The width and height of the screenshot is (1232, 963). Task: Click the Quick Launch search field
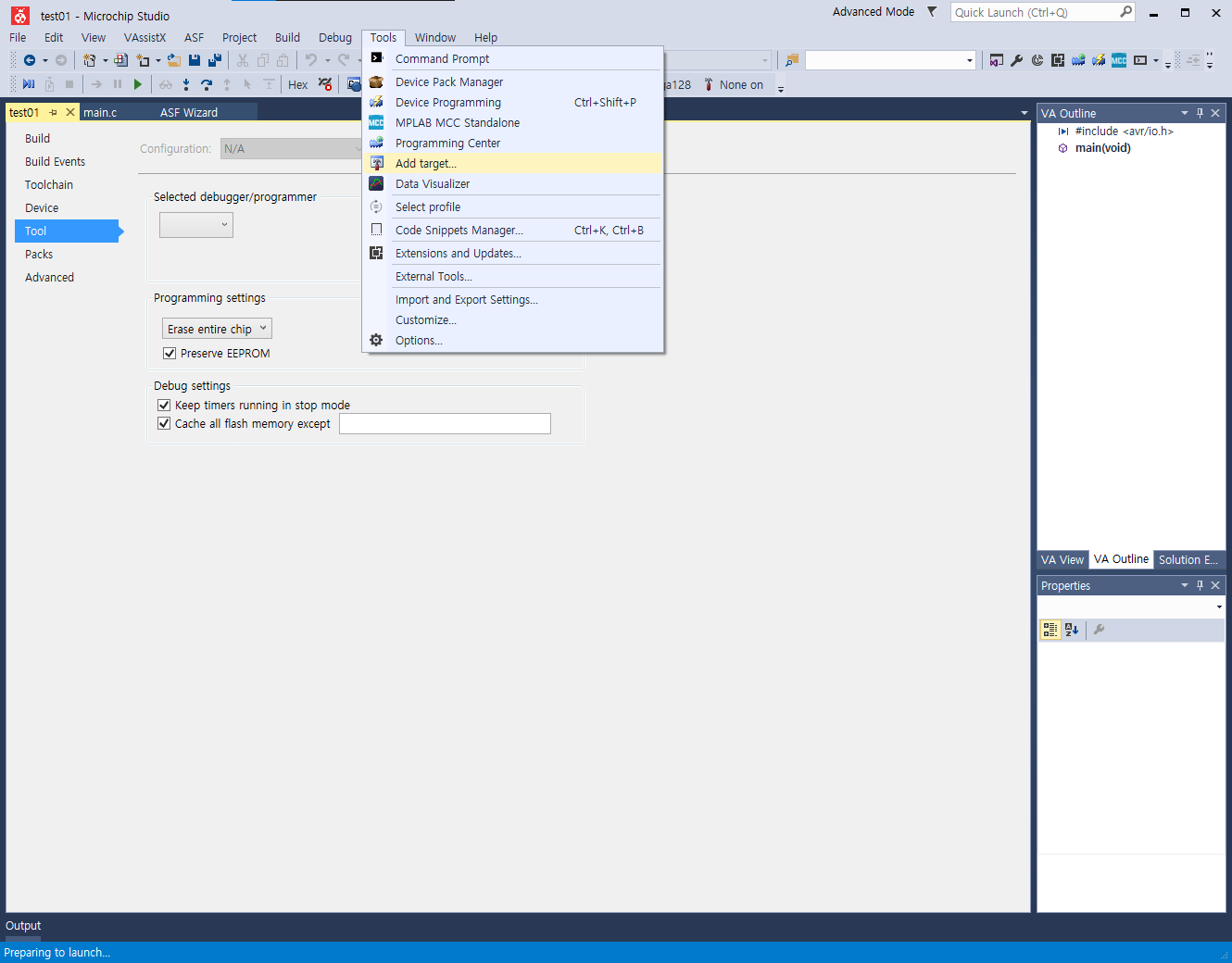pos(1036,12)
